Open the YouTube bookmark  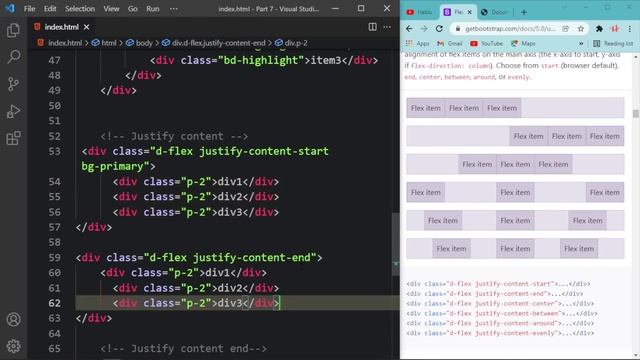pos(487,43)
